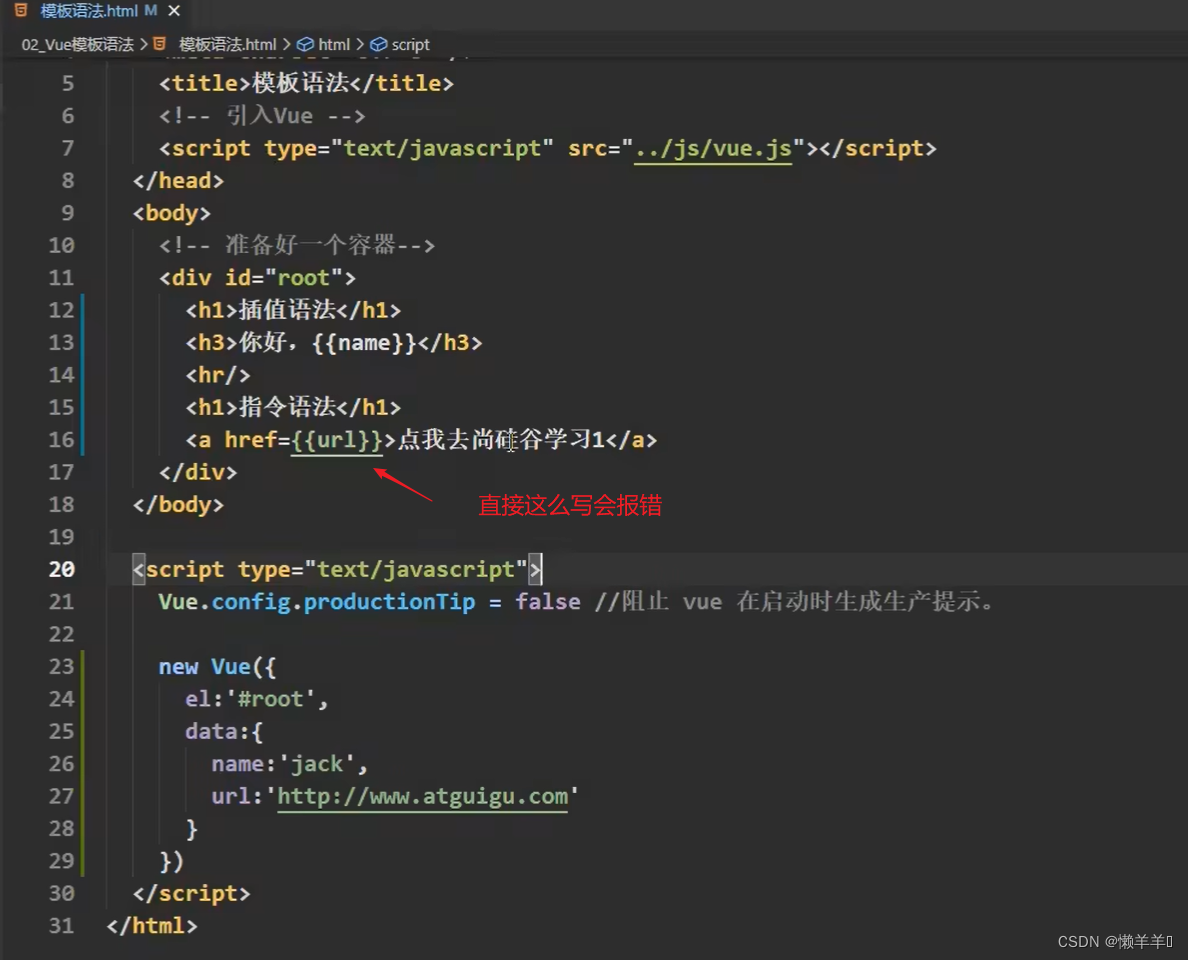Open the http://www.atguigu.com link in the code
Viewport: 1188px width, 960px height.
[423, 796]
